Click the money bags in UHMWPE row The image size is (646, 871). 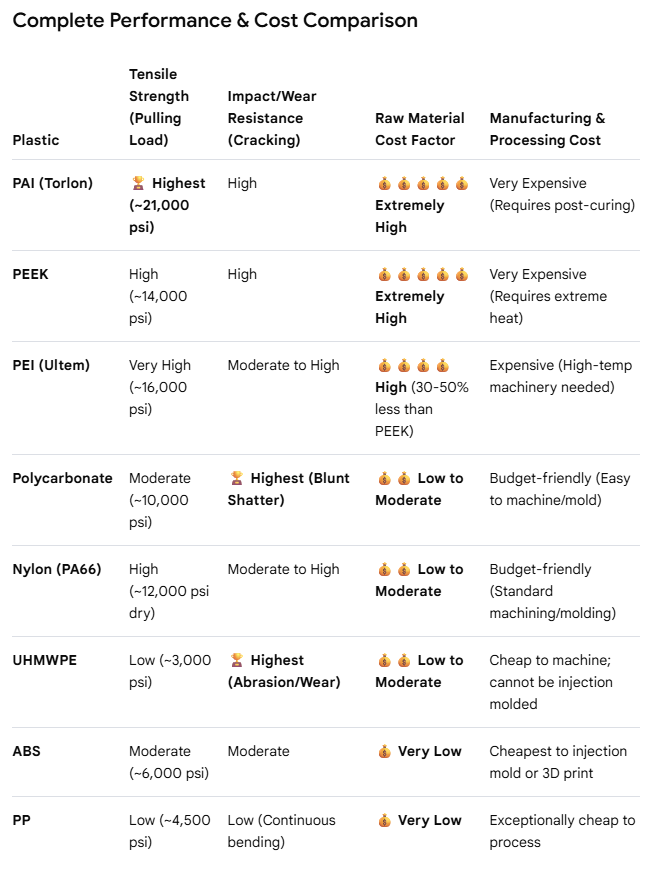click(394, 660)
